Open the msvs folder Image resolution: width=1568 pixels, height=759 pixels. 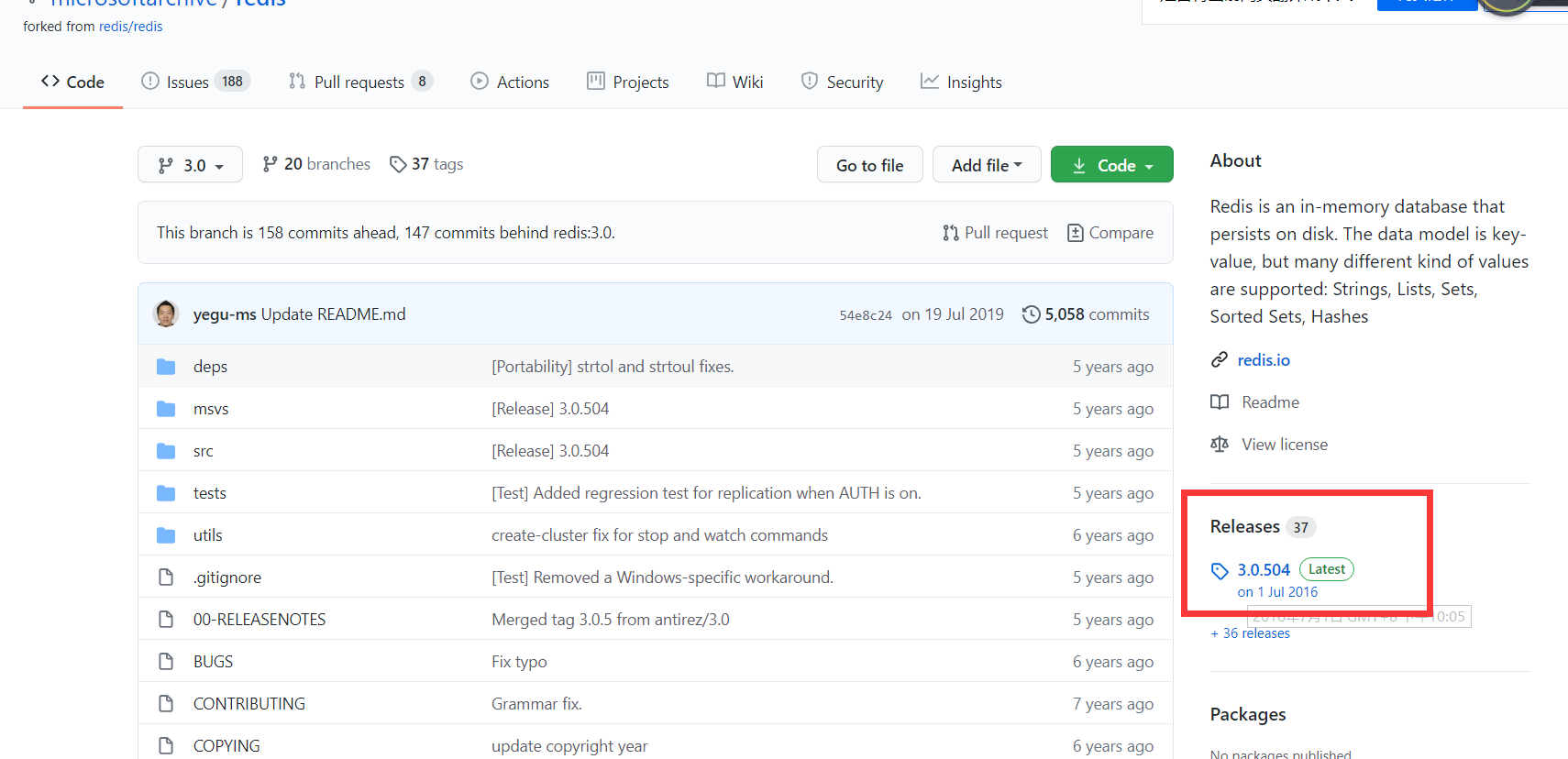(211, 409)
